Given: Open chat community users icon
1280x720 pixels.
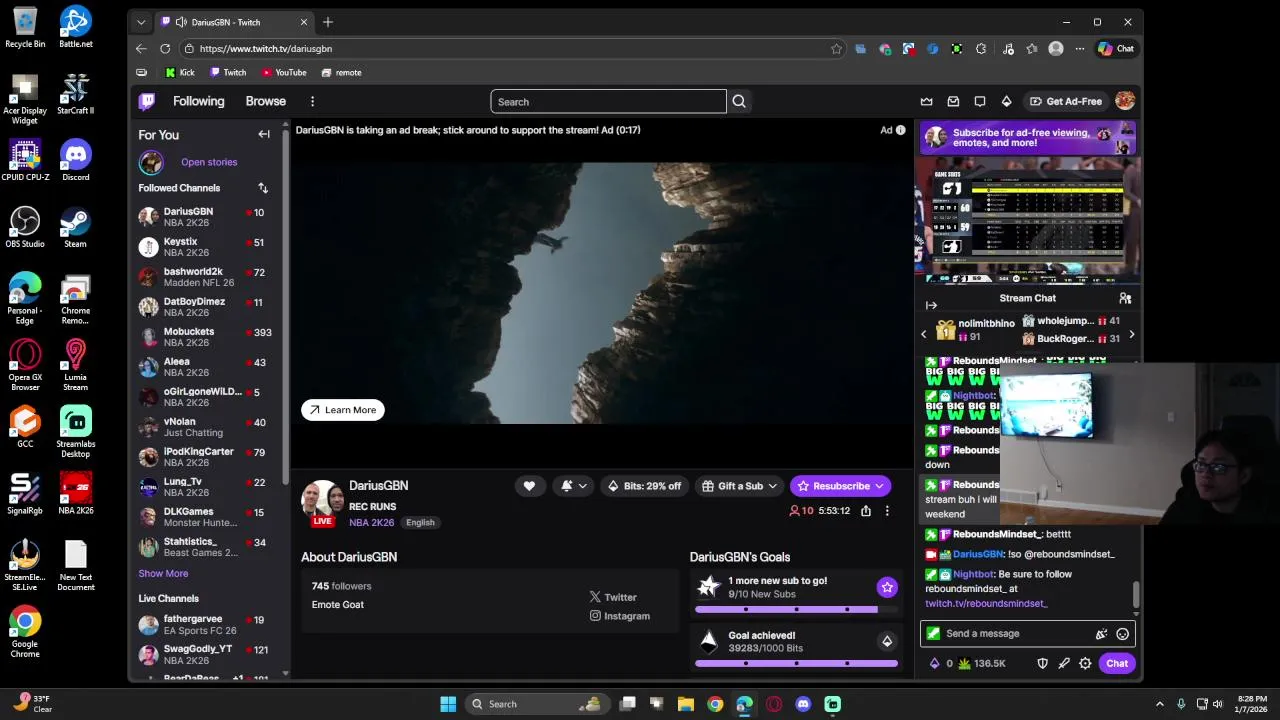Looking at the screenshot, I should [x=1125, y=298].
